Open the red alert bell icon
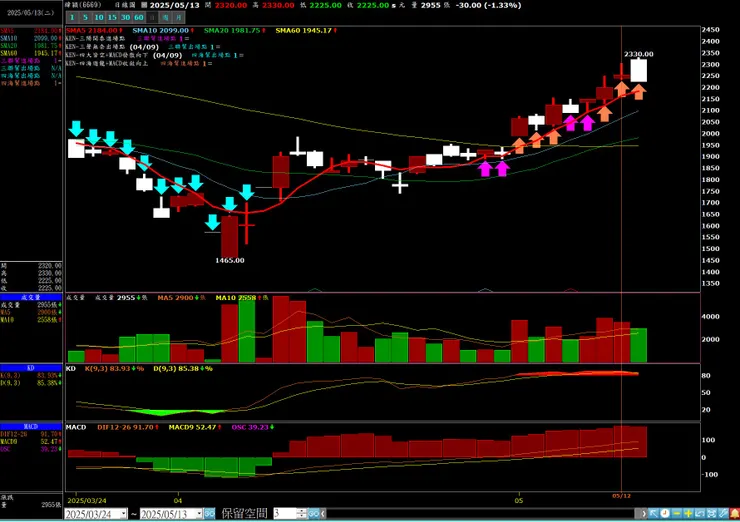 pos(734,513)
